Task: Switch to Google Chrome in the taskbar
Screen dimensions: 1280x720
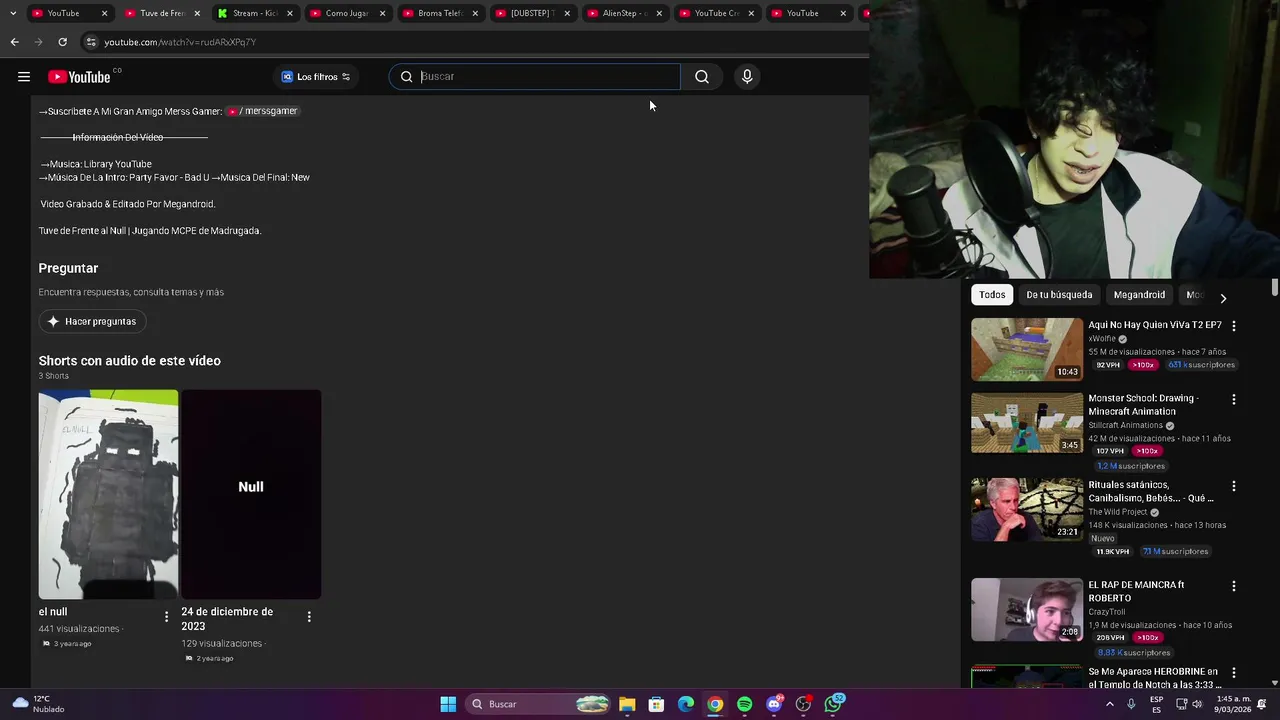Action: [x=715, y=704]
